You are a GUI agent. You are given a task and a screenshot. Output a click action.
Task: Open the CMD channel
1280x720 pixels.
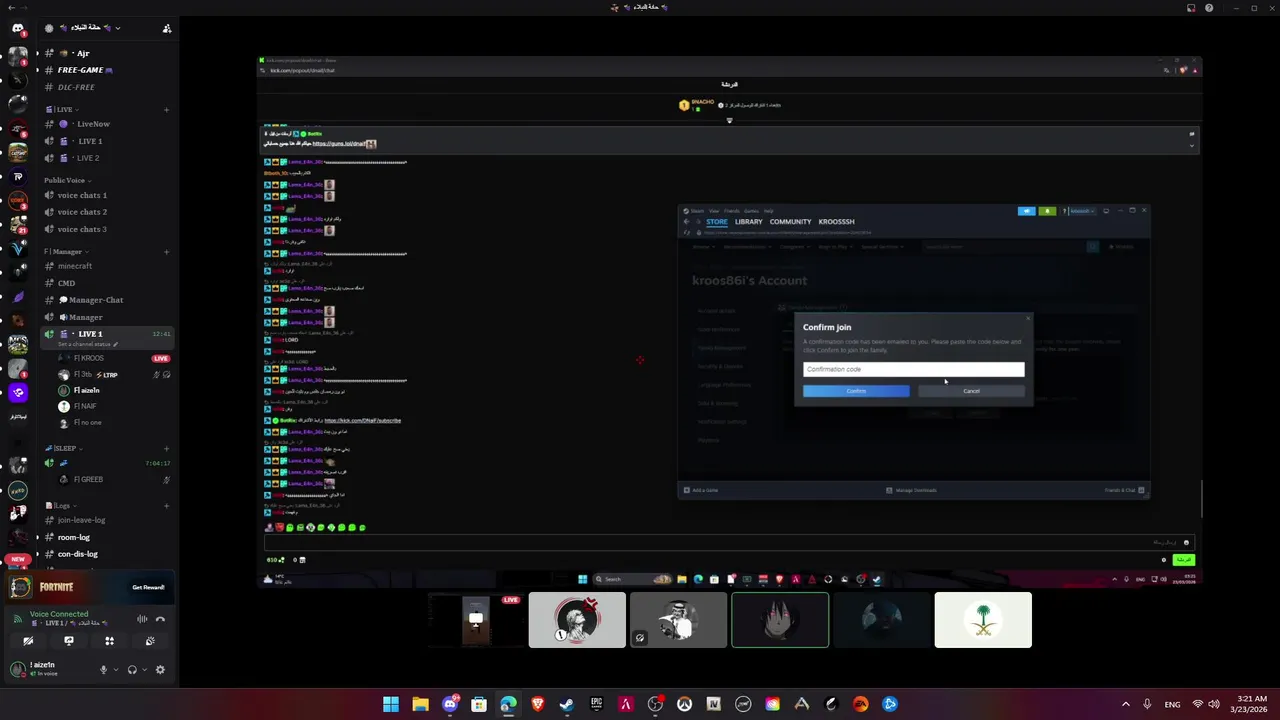click(x=105, y=283)
